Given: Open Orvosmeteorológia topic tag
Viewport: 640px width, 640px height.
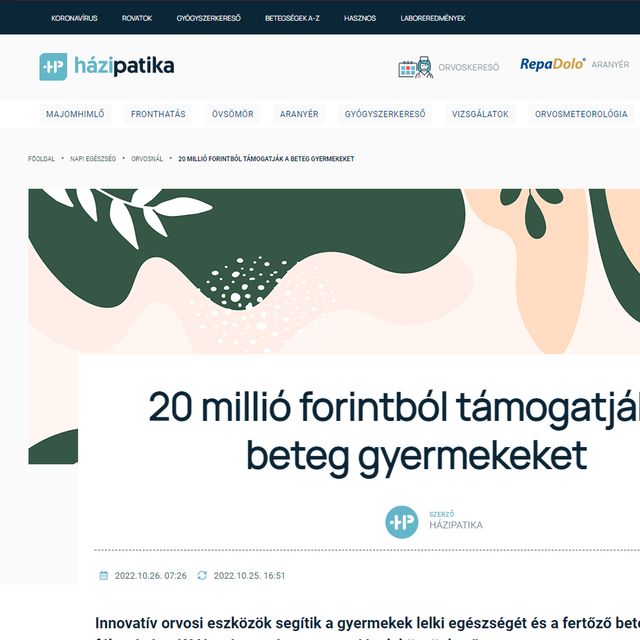Looking at the screenshot, I should click(x=581, y=114).
